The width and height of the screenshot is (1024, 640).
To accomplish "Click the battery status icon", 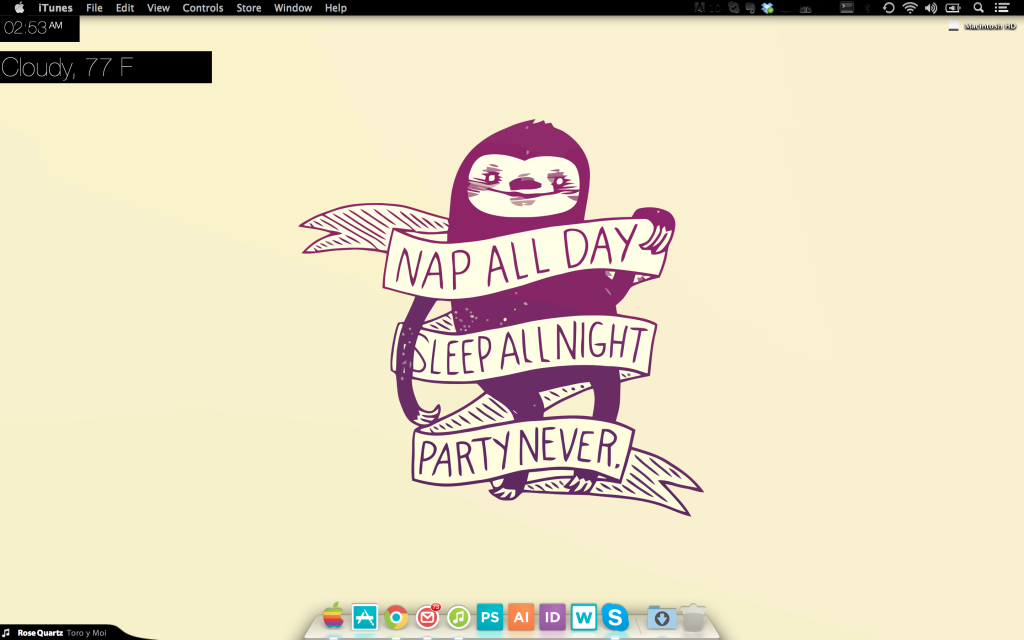I will click(x=953, y=8).
